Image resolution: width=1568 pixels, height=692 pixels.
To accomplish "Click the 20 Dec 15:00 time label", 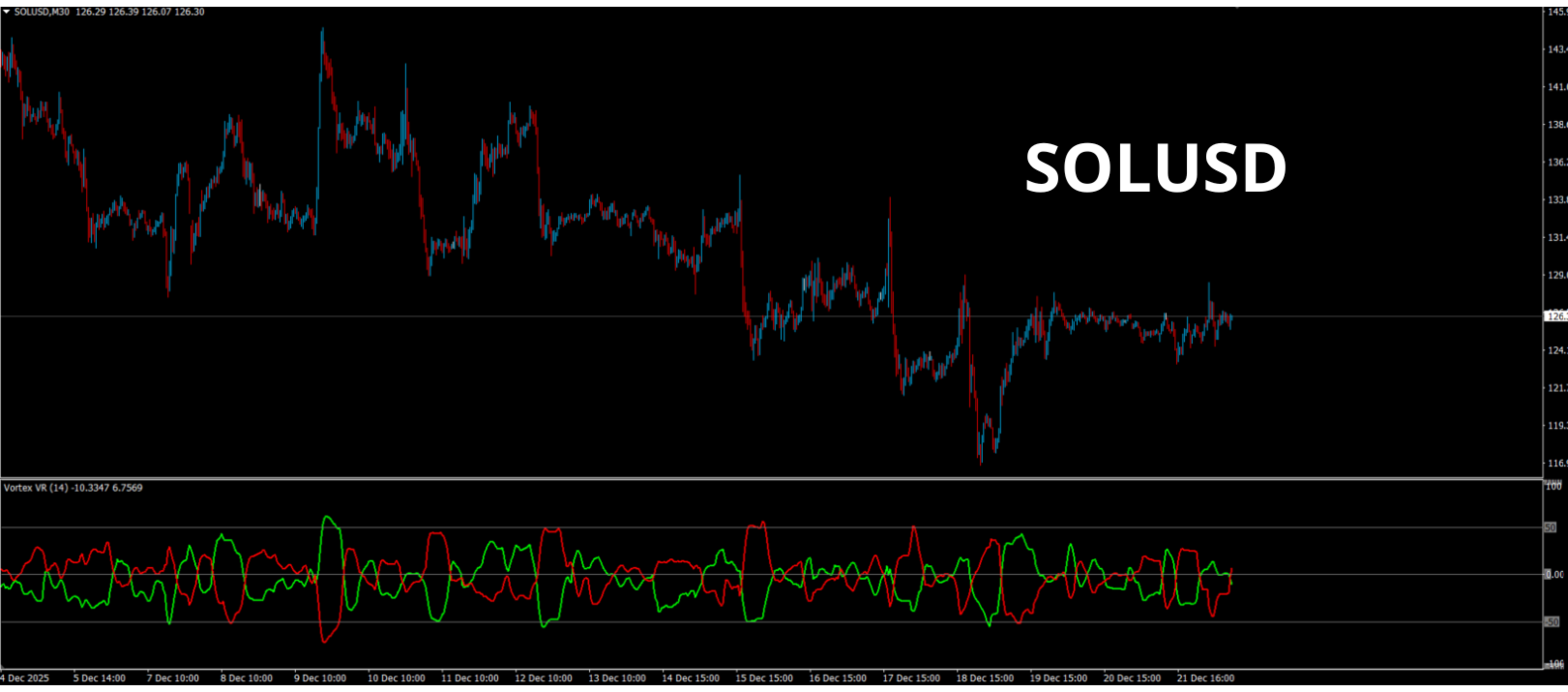I will (x=1132, y=678).
